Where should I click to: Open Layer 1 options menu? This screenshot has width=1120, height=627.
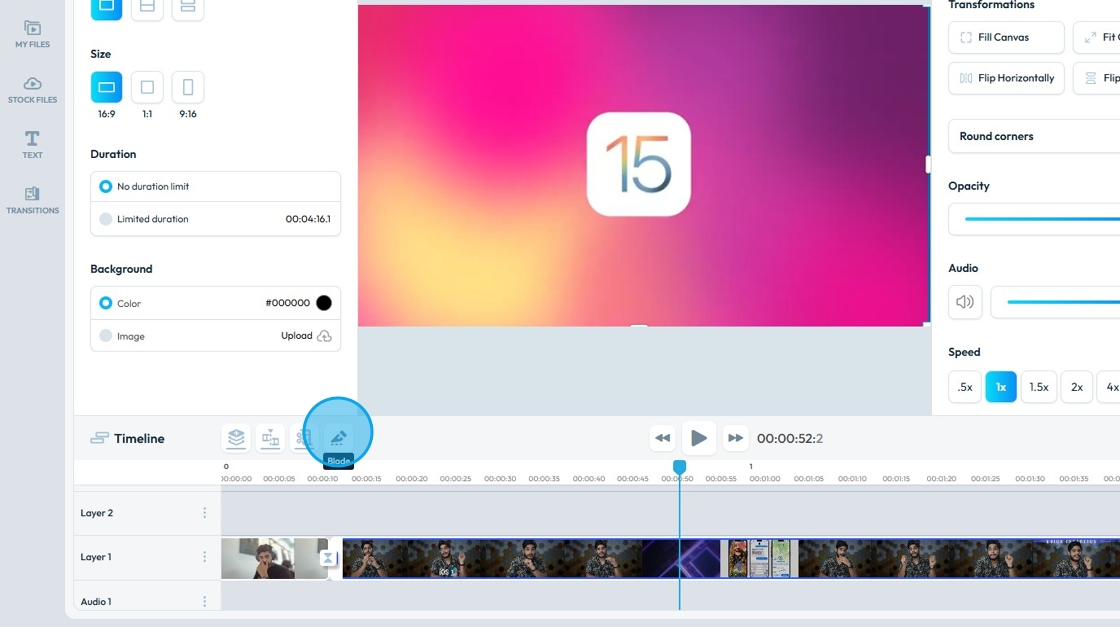(x=204, y=556)
